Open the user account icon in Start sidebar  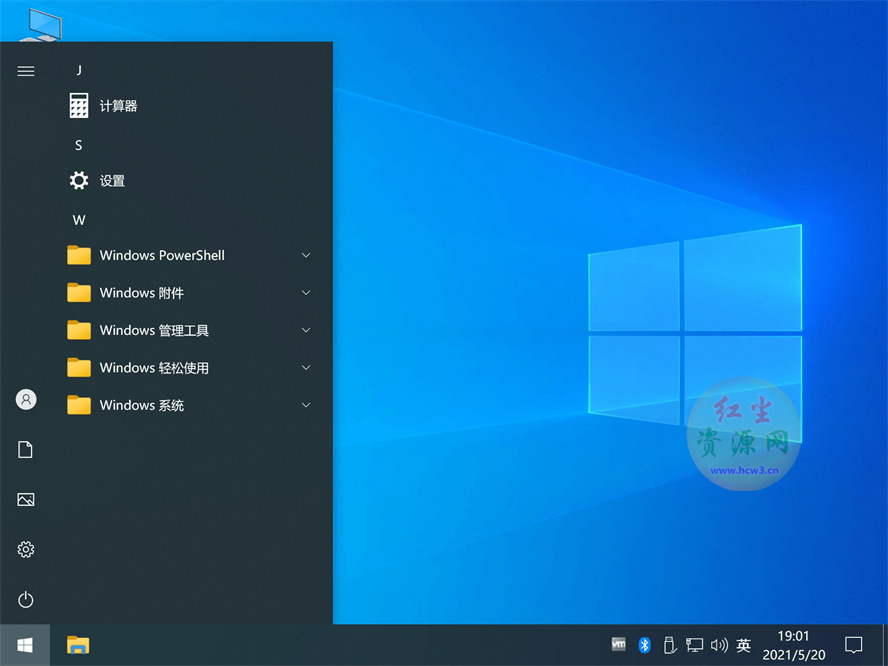[x=26, y=399]
